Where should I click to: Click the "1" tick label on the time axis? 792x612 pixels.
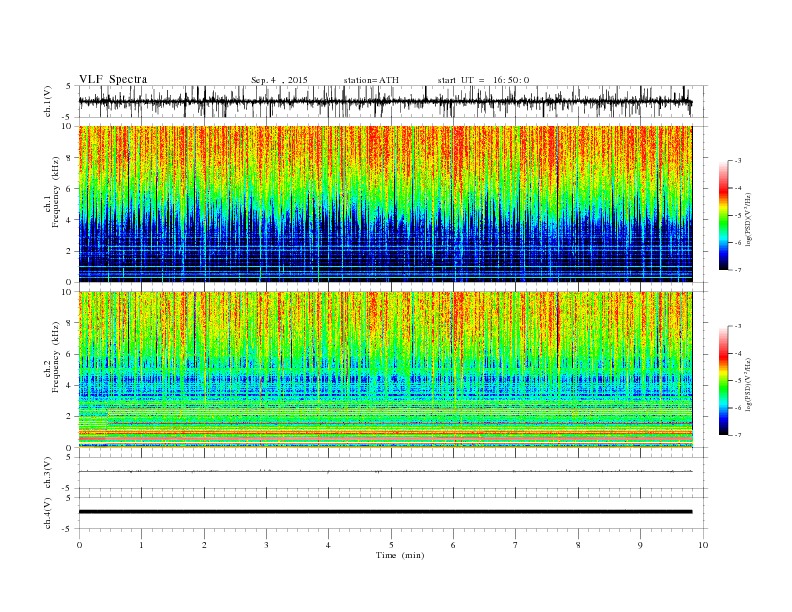click(142, 545)
